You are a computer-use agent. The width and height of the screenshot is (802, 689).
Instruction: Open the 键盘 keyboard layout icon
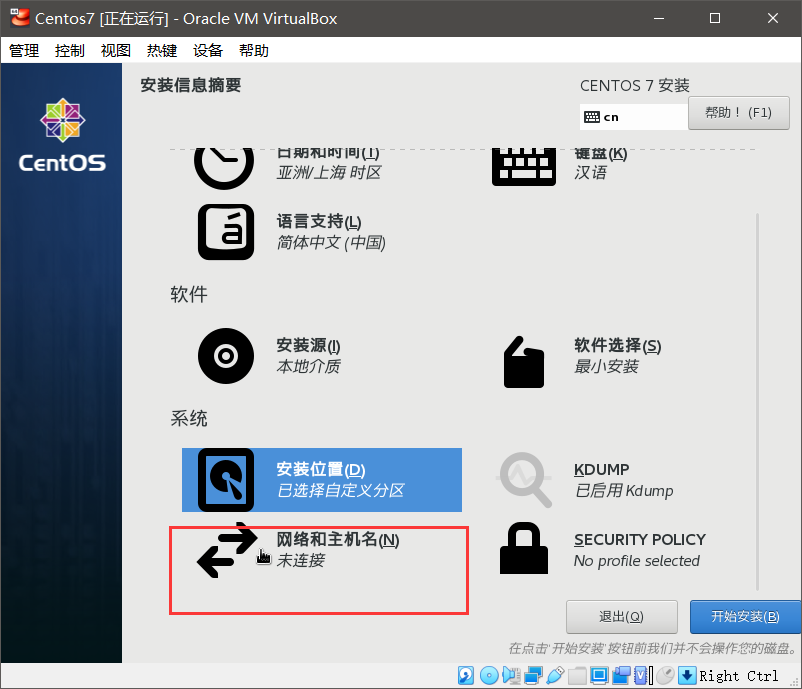(524, 167)
